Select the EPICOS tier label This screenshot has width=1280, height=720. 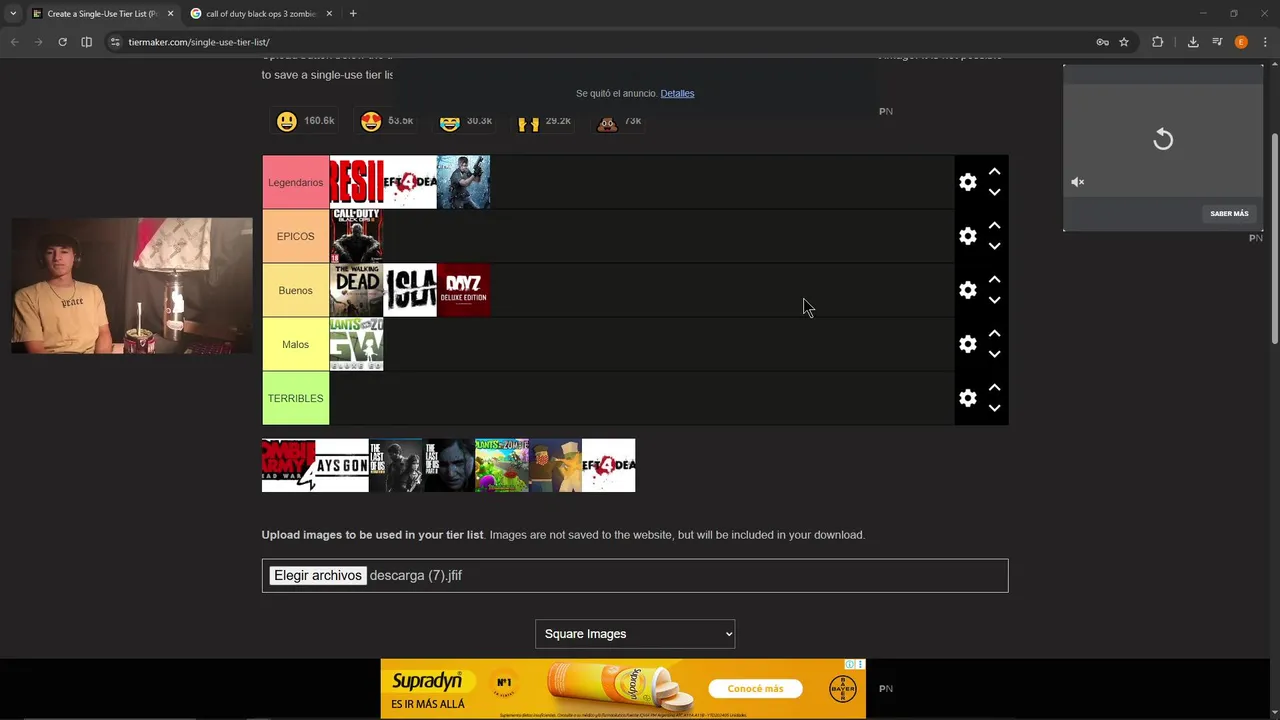coord(295,236)
